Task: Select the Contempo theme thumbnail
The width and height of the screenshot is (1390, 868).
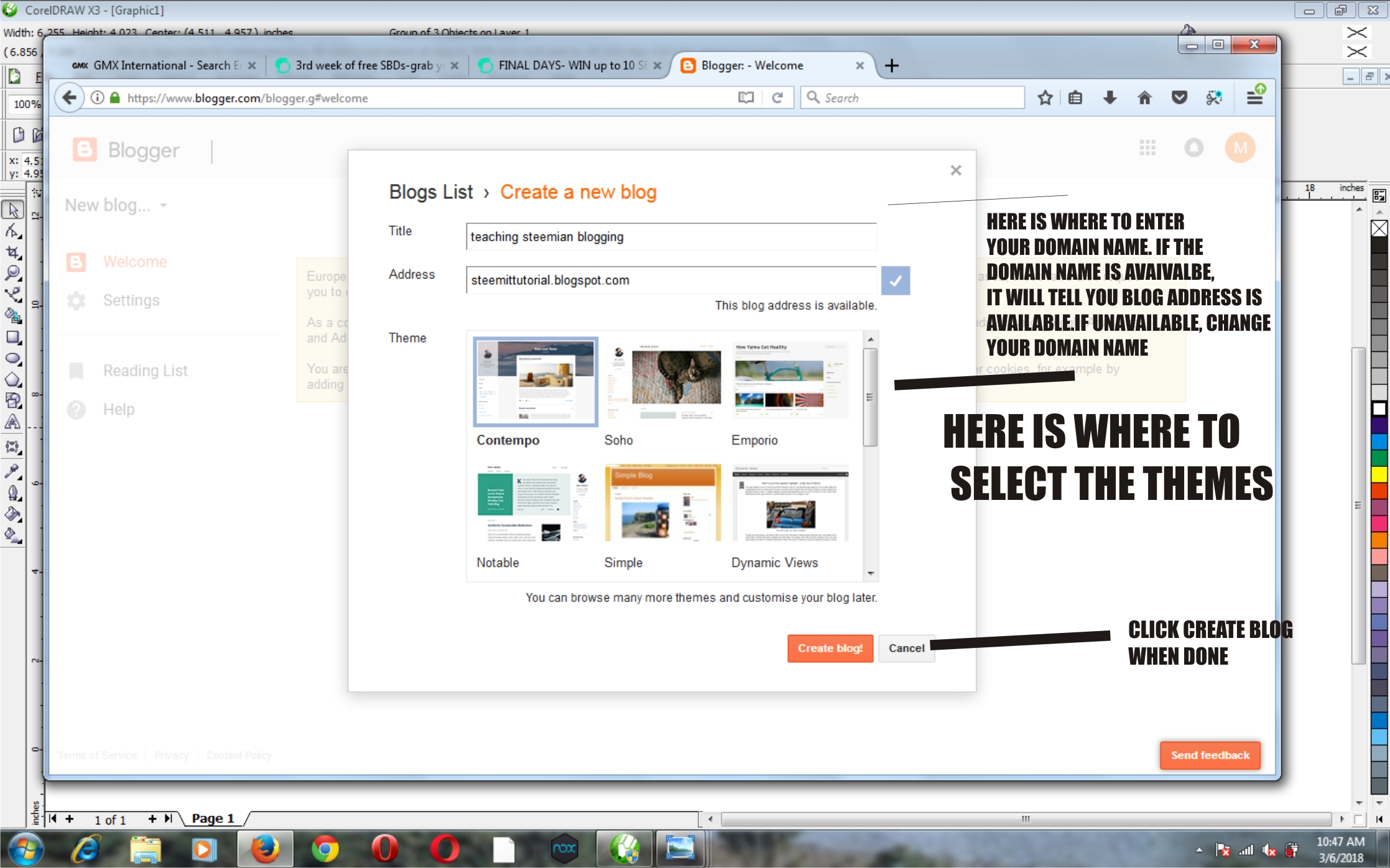Action: click(x=535, y=382)
